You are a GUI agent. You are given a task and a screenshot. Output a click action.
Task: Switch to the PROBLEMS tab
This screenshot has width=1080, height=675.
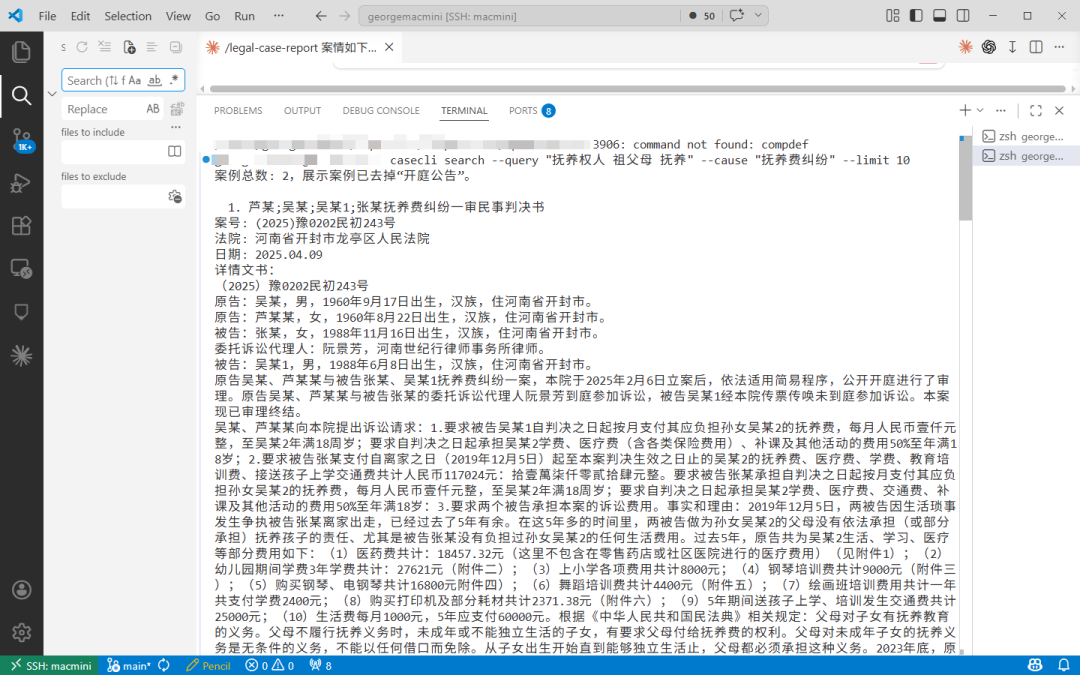[238, 110]
